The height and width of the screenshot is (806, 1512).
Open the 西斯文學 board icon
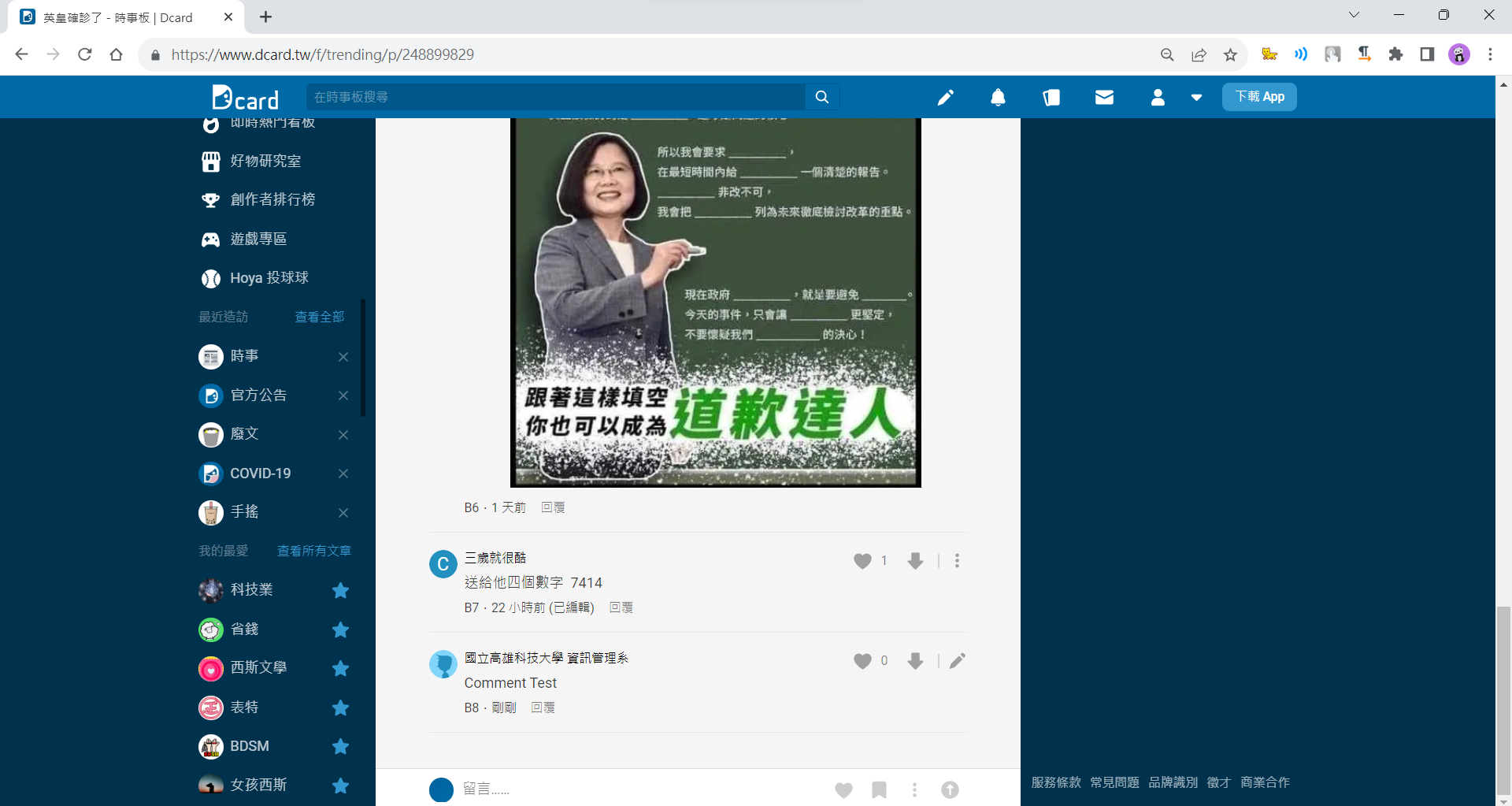click(x=211, y=668)
